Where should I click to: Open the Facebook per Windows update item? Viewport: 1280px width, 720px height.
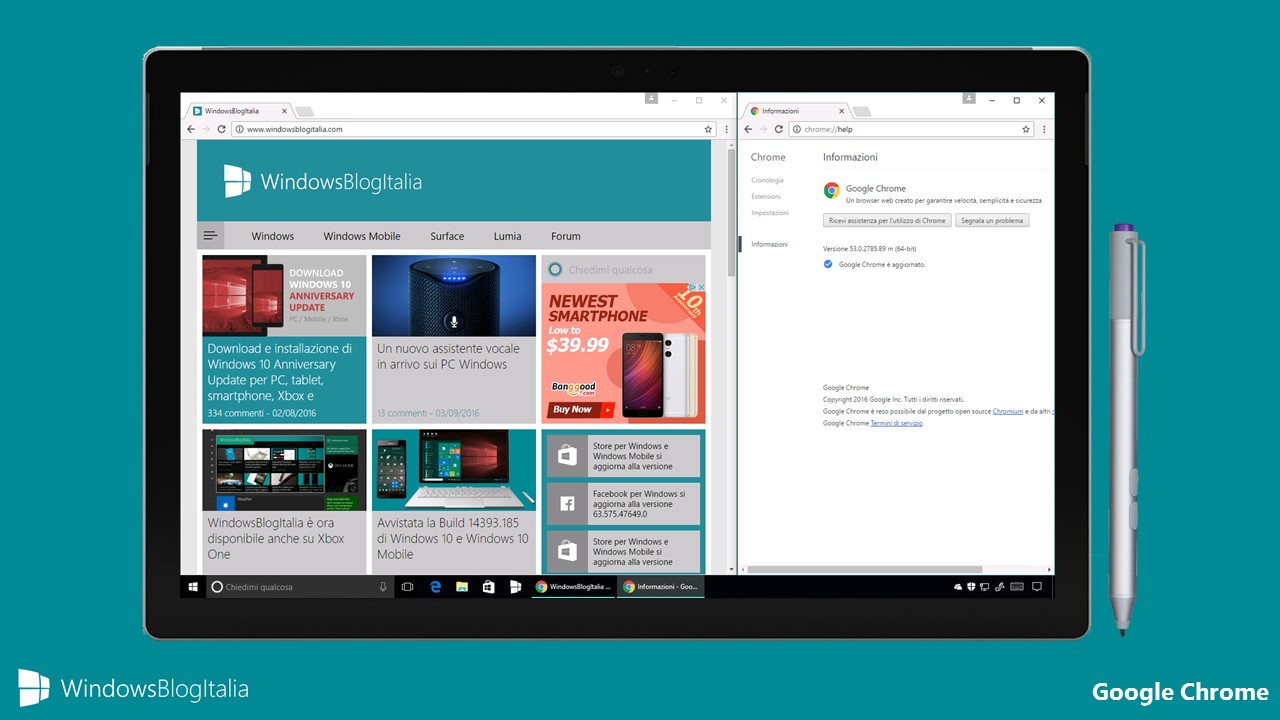(623, 504)
